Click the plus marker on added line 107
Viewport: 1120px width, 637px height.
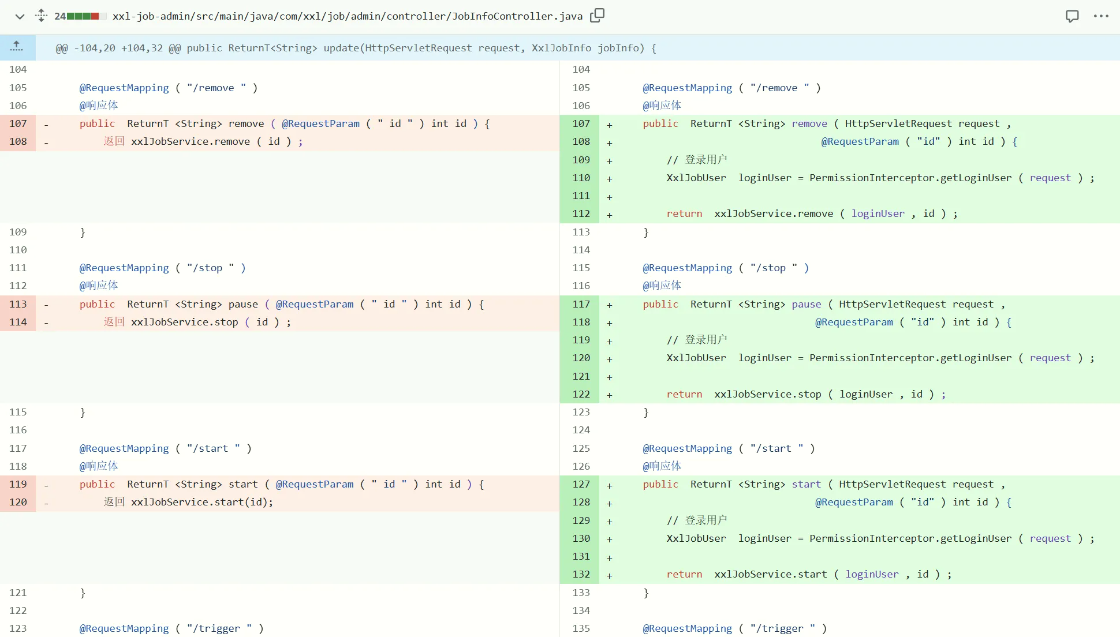[x=609, y=124]
